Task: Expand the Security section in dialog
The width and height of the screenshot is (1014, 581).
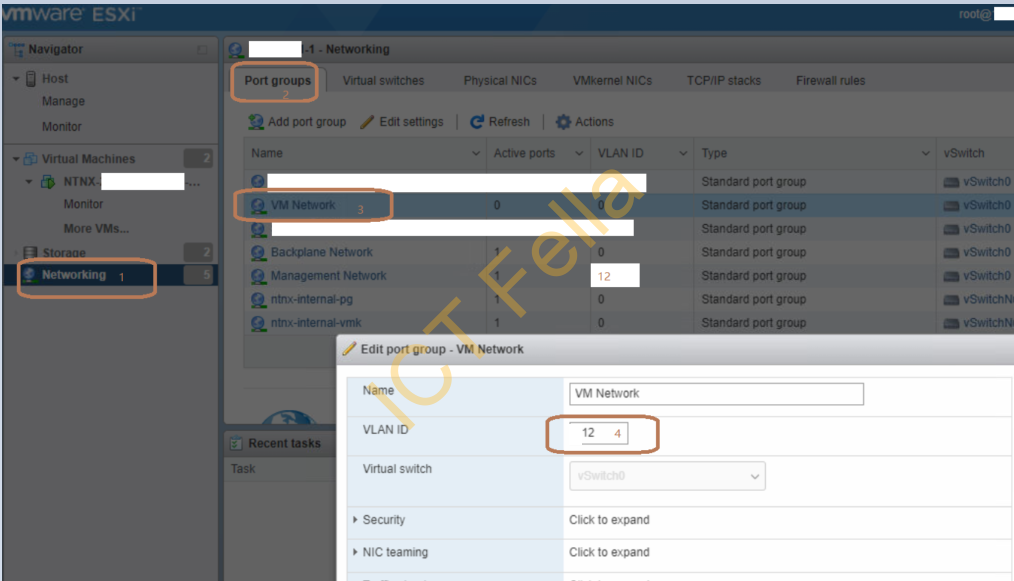Action: [x=355, y=520]
